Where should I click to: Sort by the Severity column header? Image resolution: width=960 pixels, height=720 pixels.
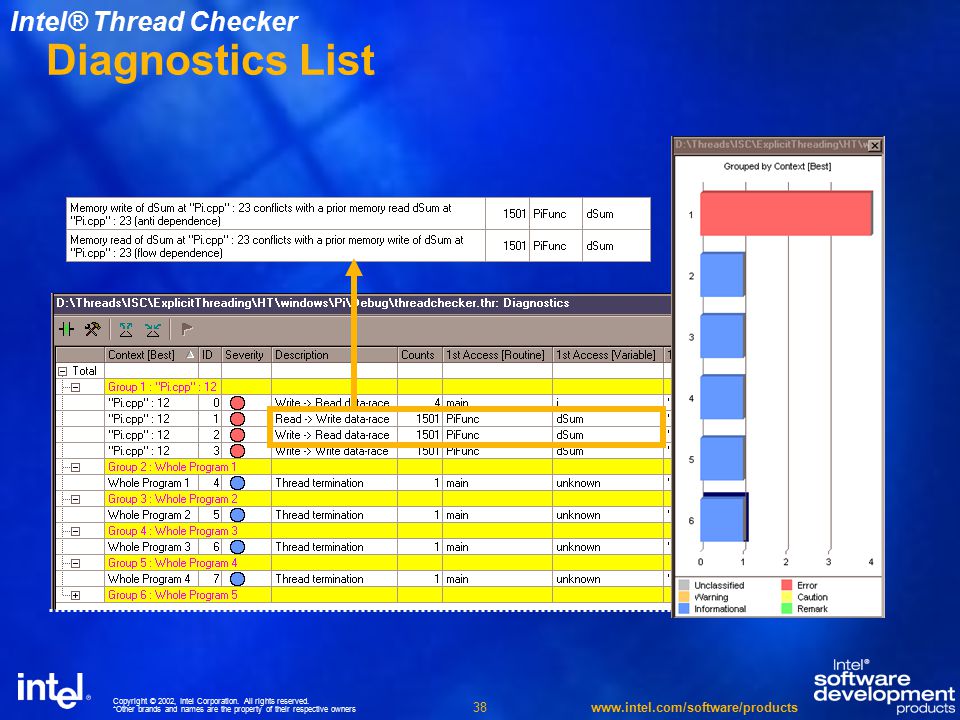tap(246, 355)
